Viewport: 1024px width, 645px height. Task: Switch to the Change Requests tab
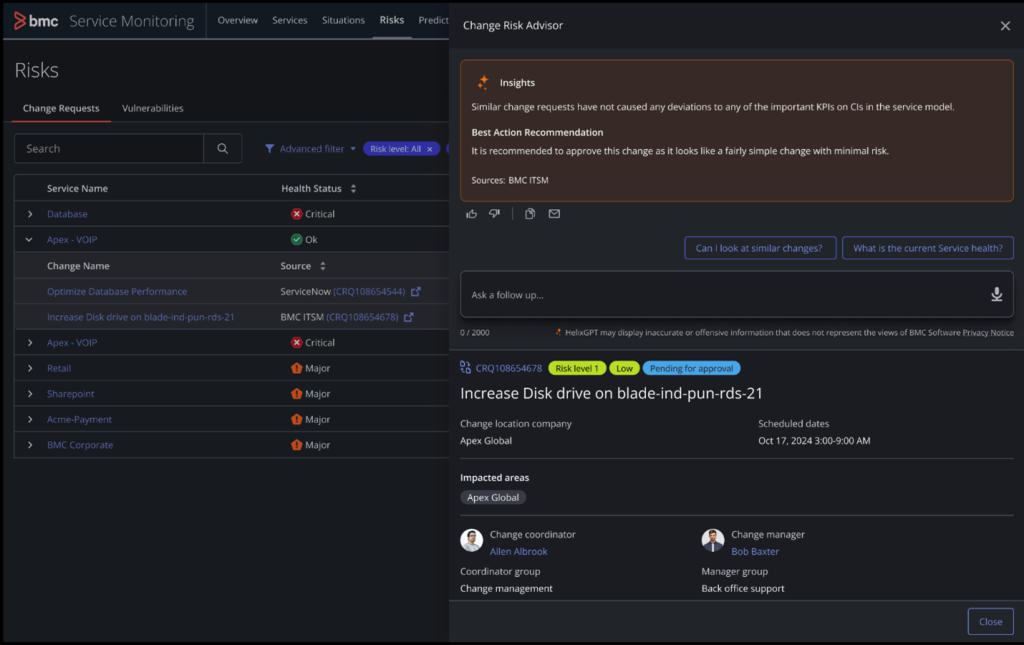point(61,108)
